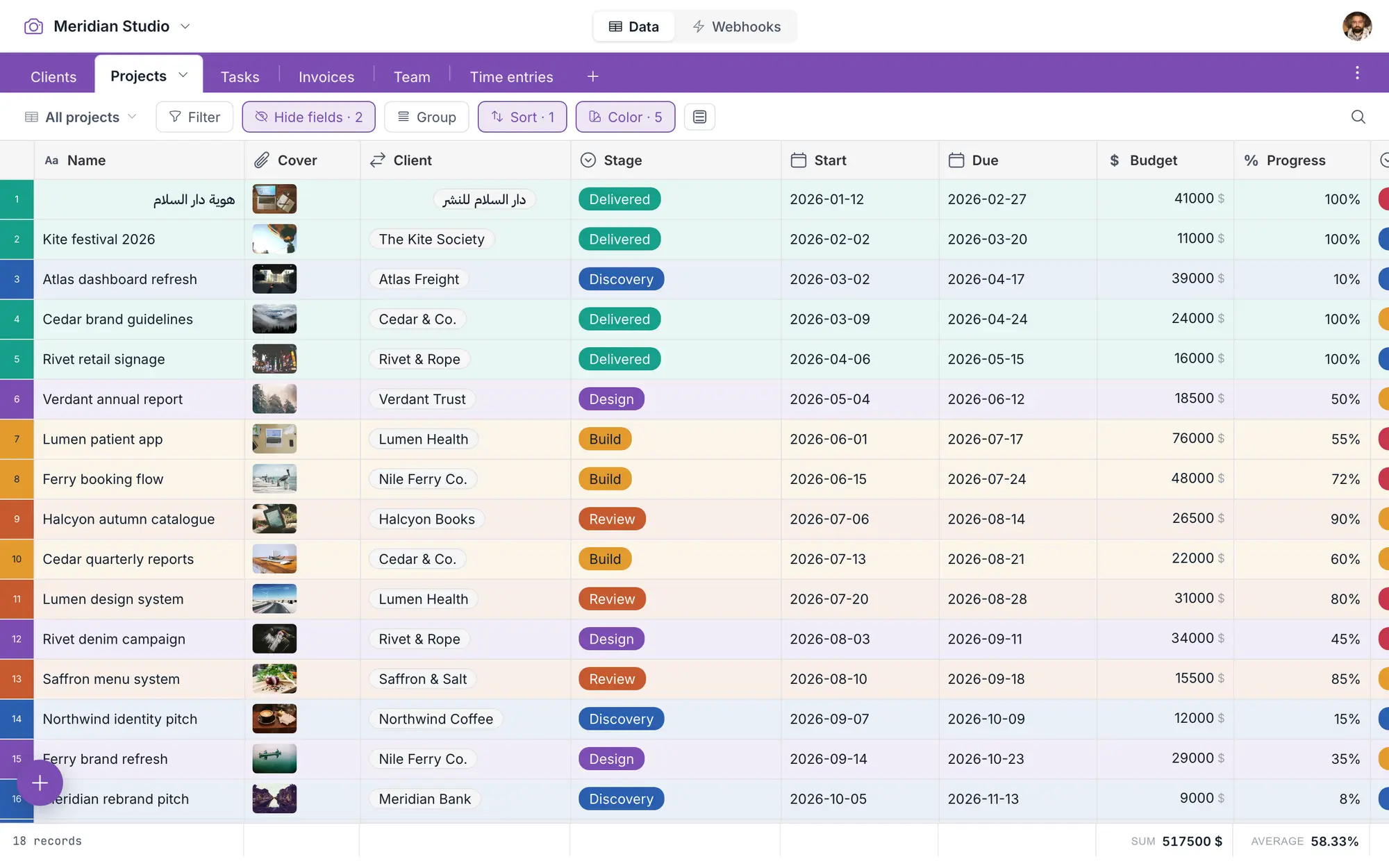
Task: Select start date 2026-06-15 cell
Action: 860,479
